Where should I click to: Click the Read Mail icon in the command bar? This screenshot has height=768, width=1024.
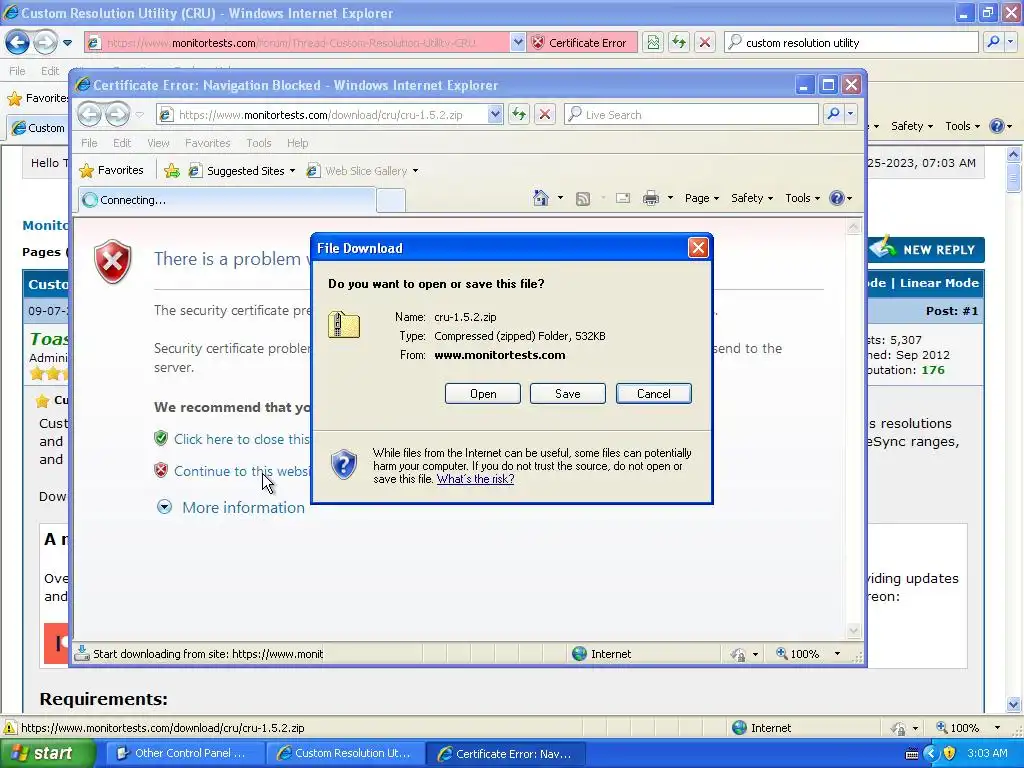pyautogui.click(x=623, y=198)
